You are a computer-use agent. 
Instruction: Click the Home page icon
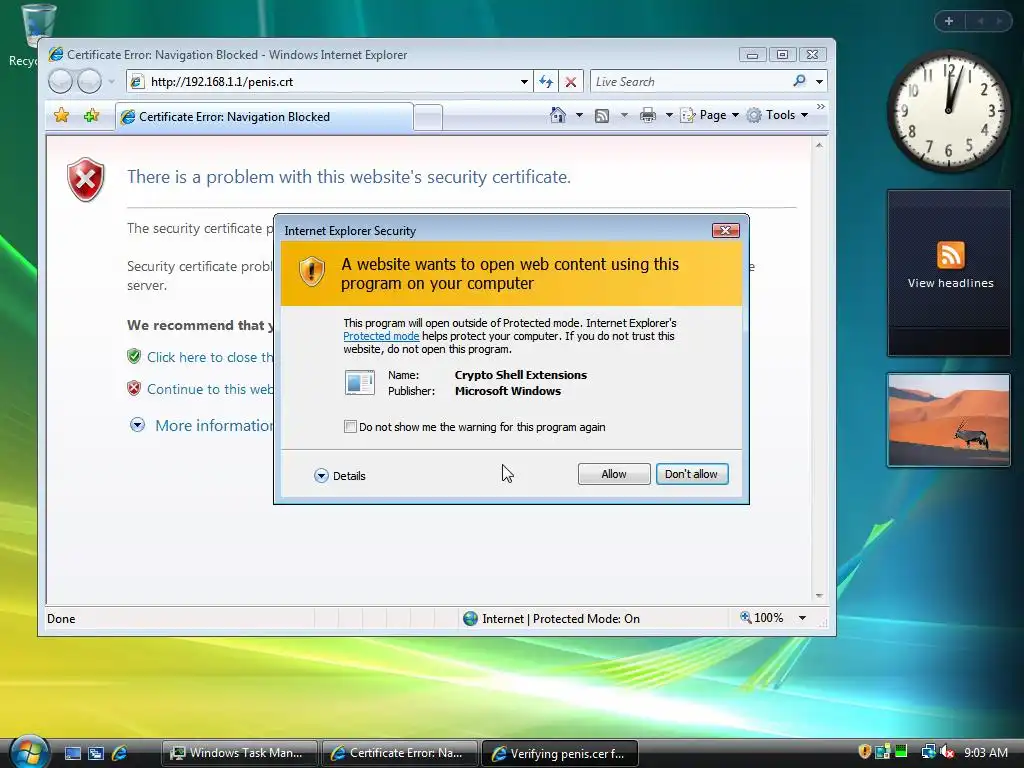click(x=557, y=115)
